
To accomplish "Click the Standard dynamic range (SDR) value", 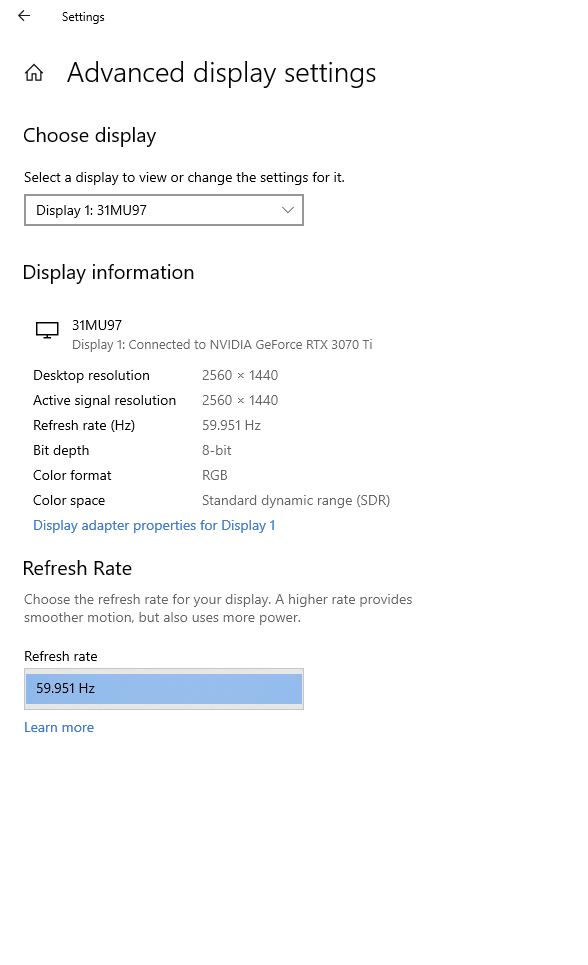I will pyautogui.click(x=296, y=500).
